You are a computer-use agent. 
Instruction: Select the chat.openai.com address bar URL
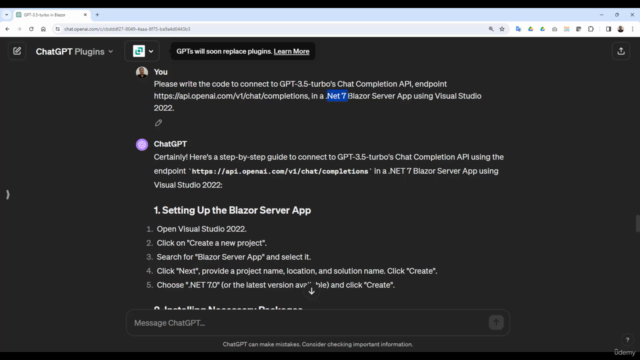click(x=127, y=29)
